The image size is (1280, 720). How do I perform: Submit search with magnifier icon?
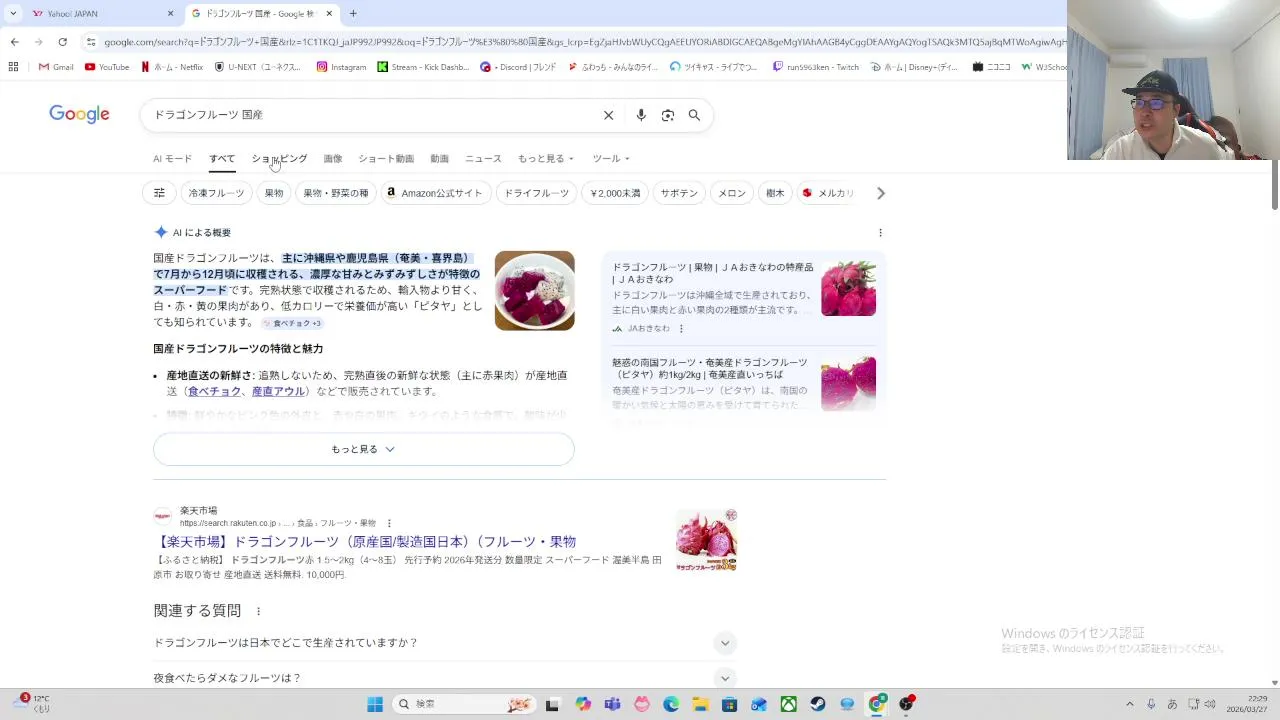point(694,115)
